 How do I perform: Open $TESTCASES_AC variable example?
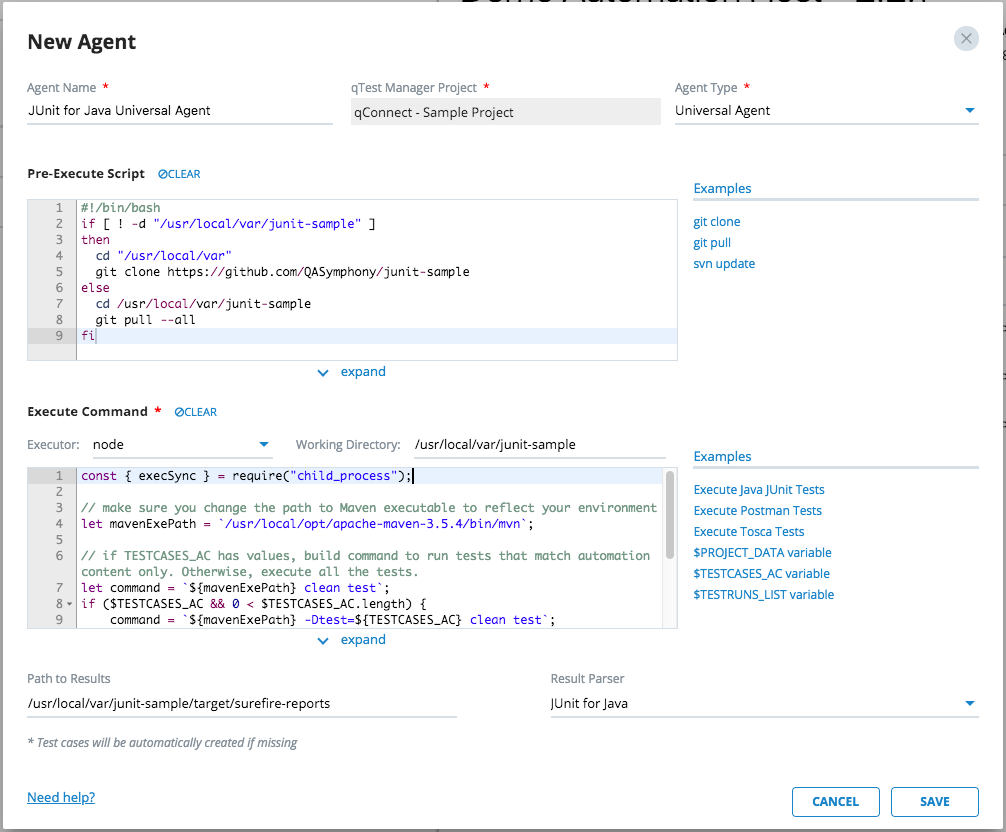pos(762,574)
